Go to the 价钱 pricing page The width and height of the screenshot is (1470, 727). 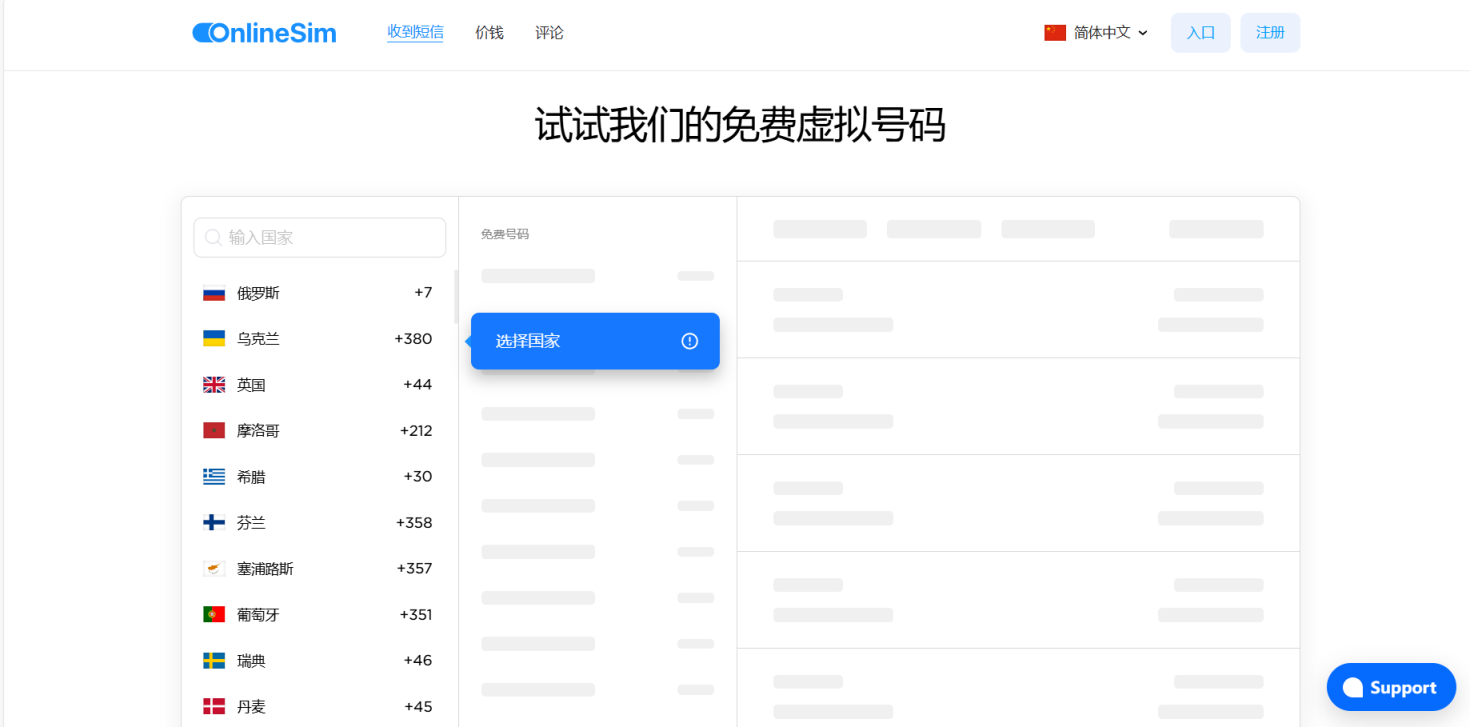coord(489,33)
